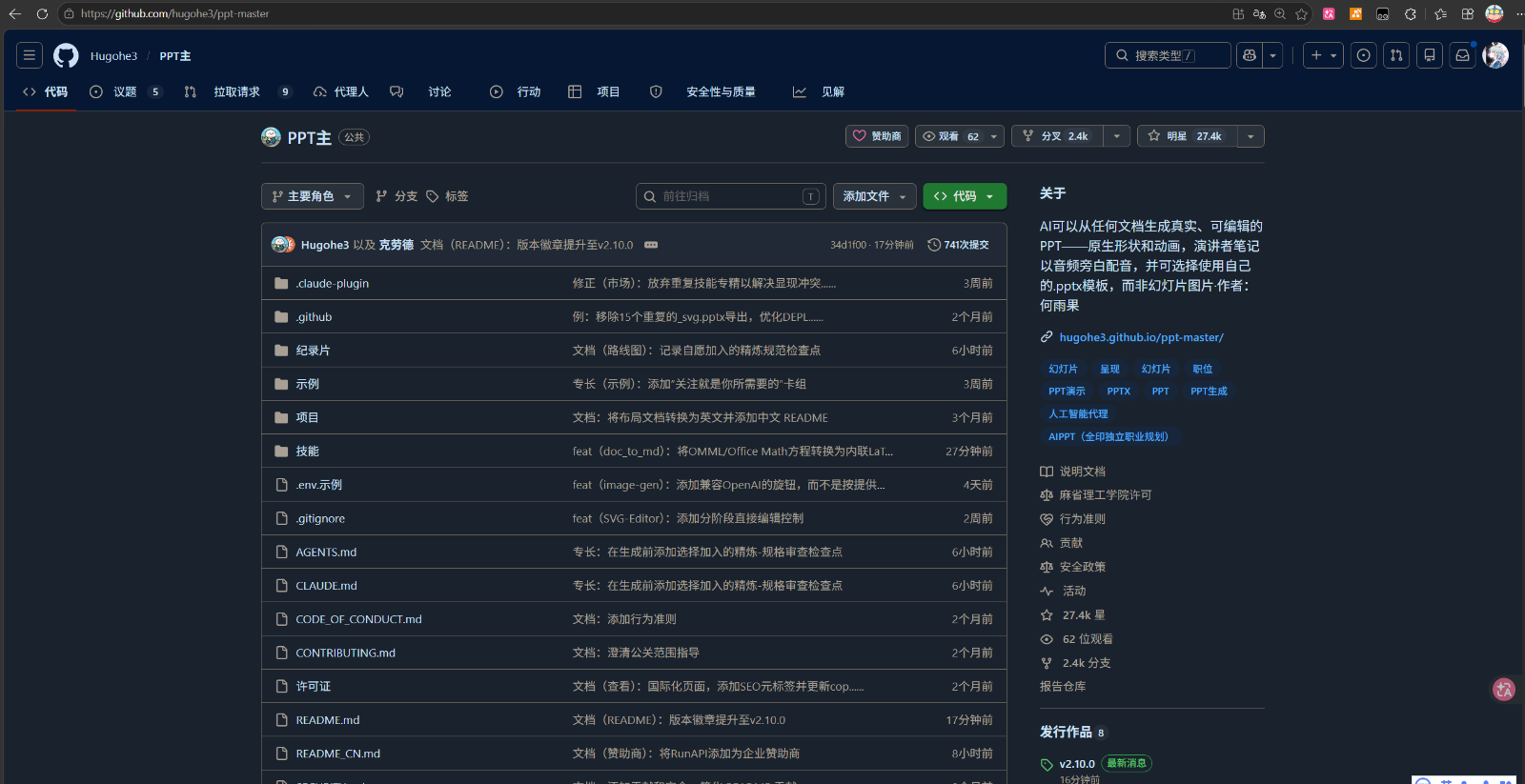
Task: Click the PPTX topic tag
Action: (x=1118, y=392)
